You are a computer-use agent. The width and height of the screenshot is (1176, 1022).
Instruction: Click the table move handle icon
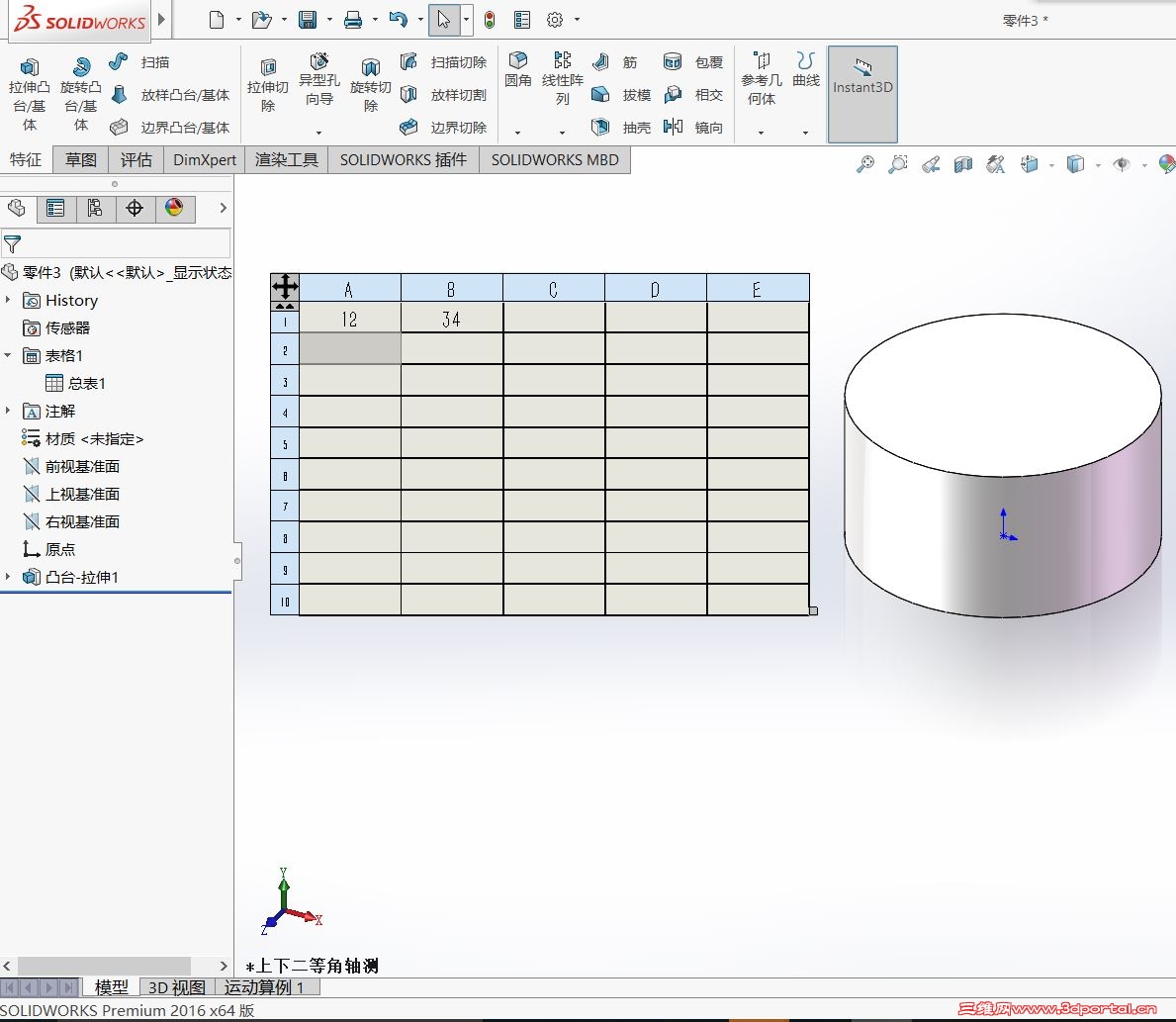(x=285, y=287)
